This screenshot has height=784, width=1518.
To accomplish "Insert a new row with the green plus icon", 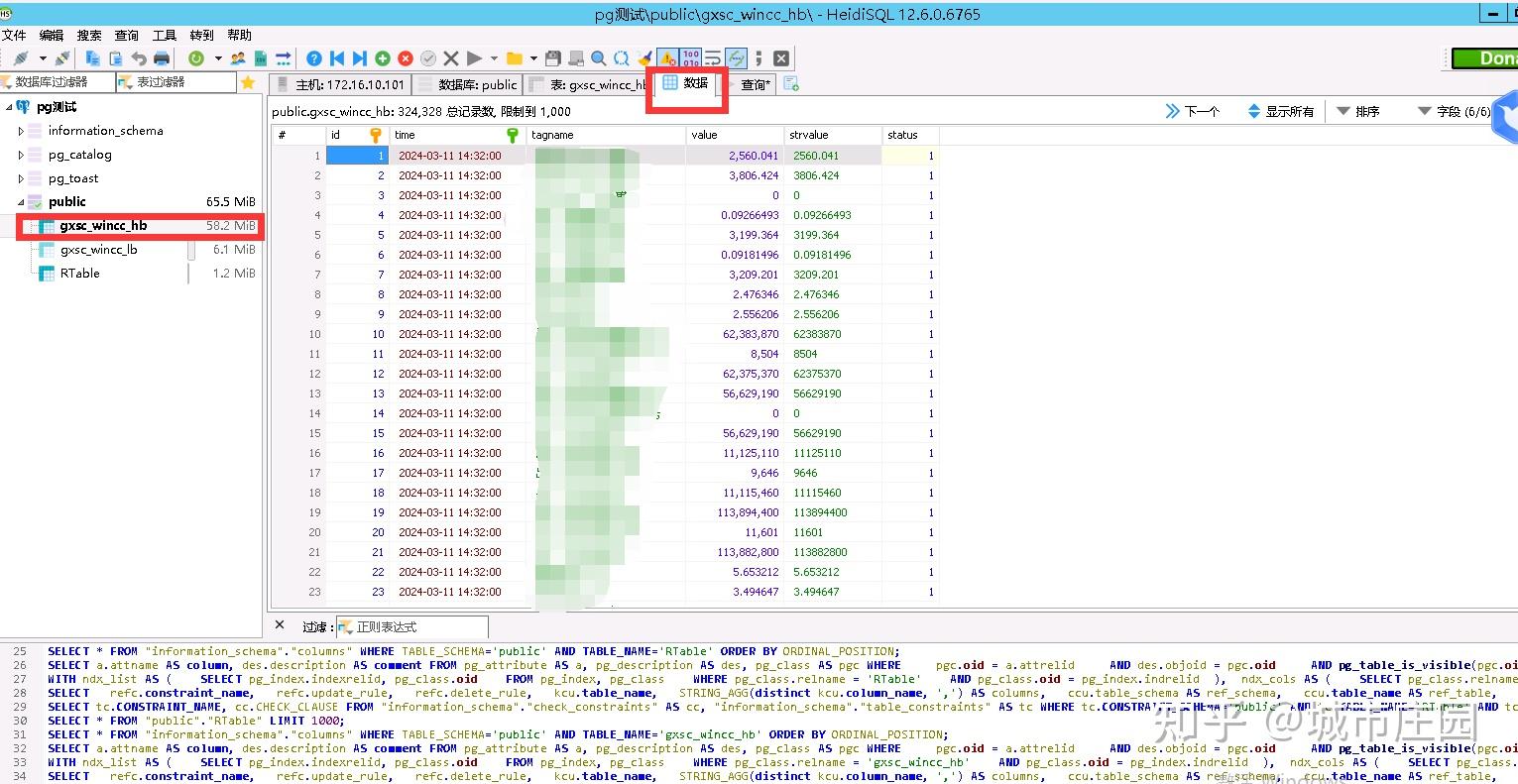I will click(x=383, y=57).
